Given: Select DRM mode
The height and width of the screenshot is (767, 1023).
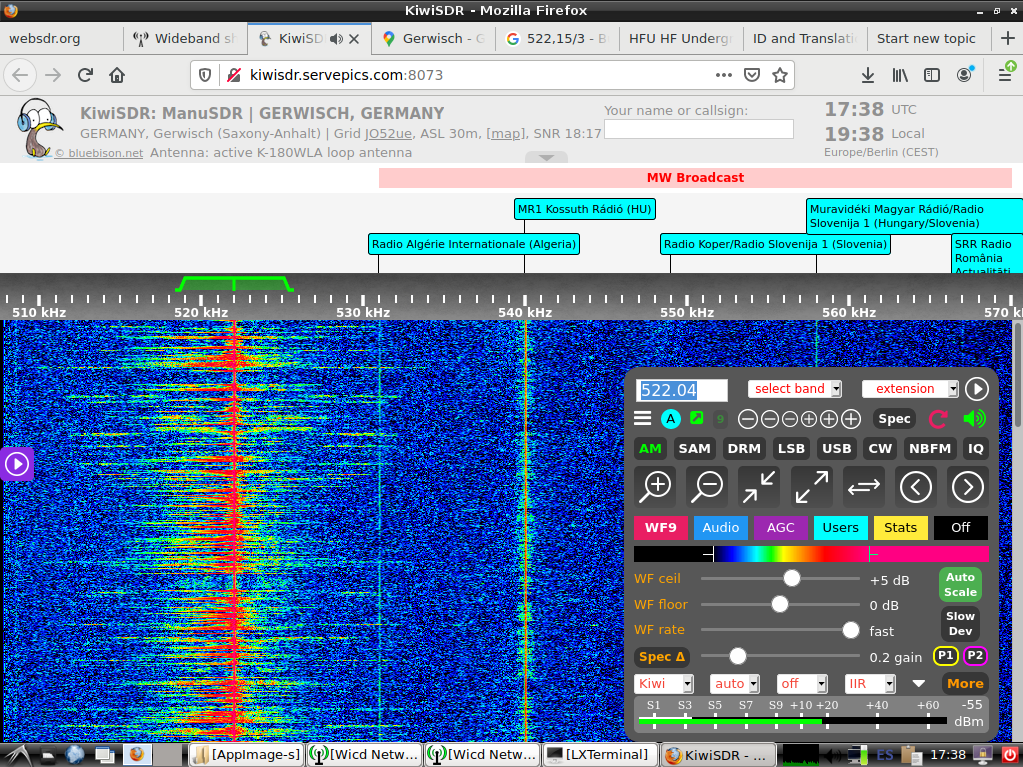Looking at the screenshot, I should tap(744, 449).
